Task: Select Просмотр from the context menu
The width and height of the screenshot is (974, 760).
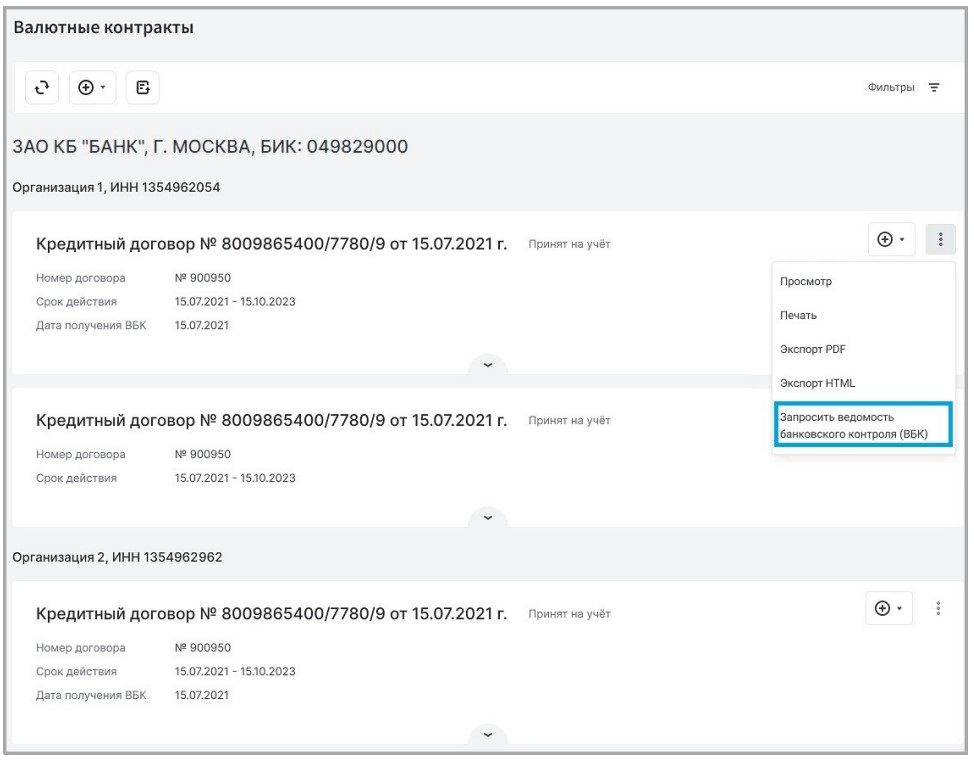Action: [806, 282]
